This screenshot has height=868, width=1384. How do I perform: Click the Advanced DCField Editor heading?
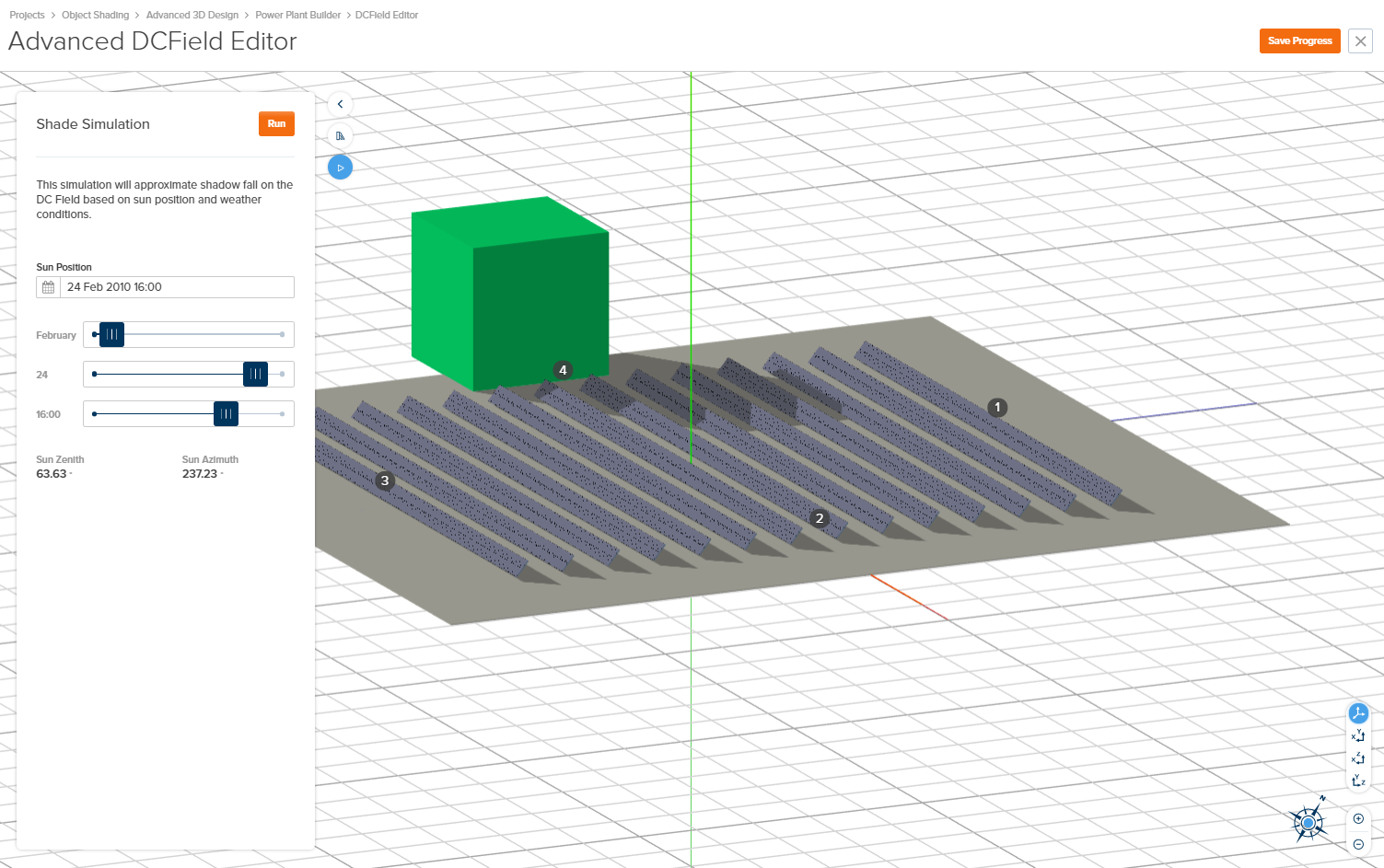[x=153, y=41]
